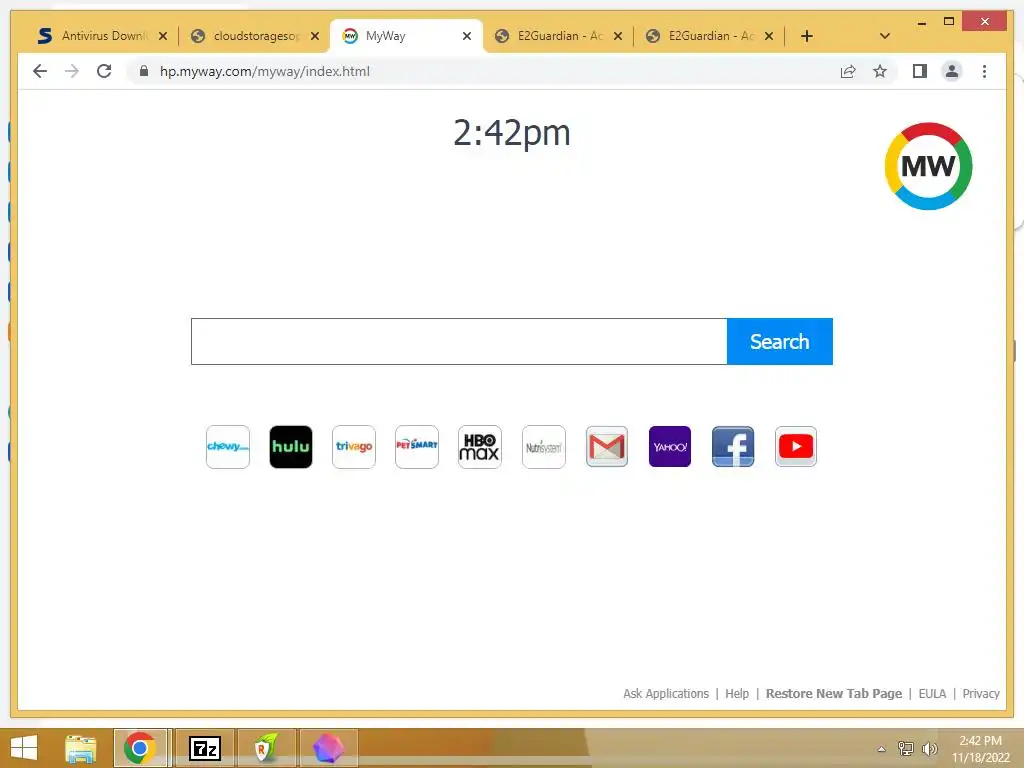Reload the current page
Viewport: 1024px width, 768px height.
104,71
